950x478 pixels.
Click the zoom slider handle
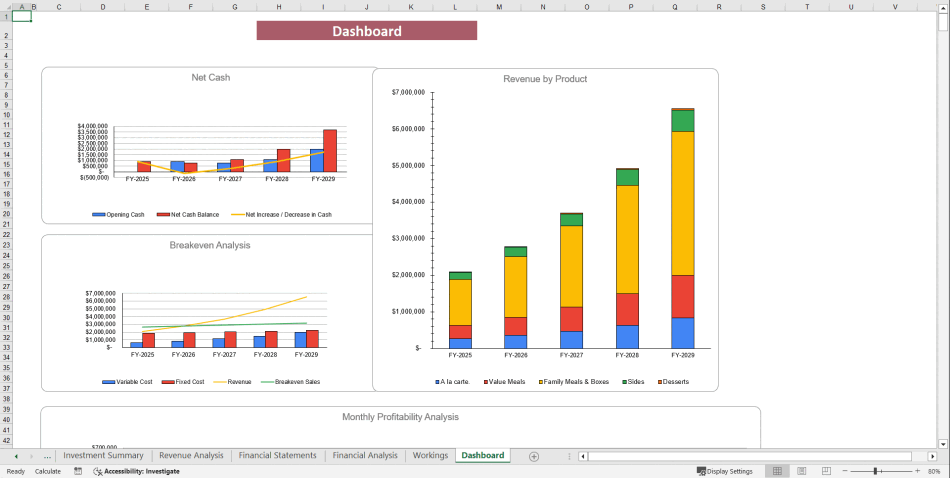876,471
